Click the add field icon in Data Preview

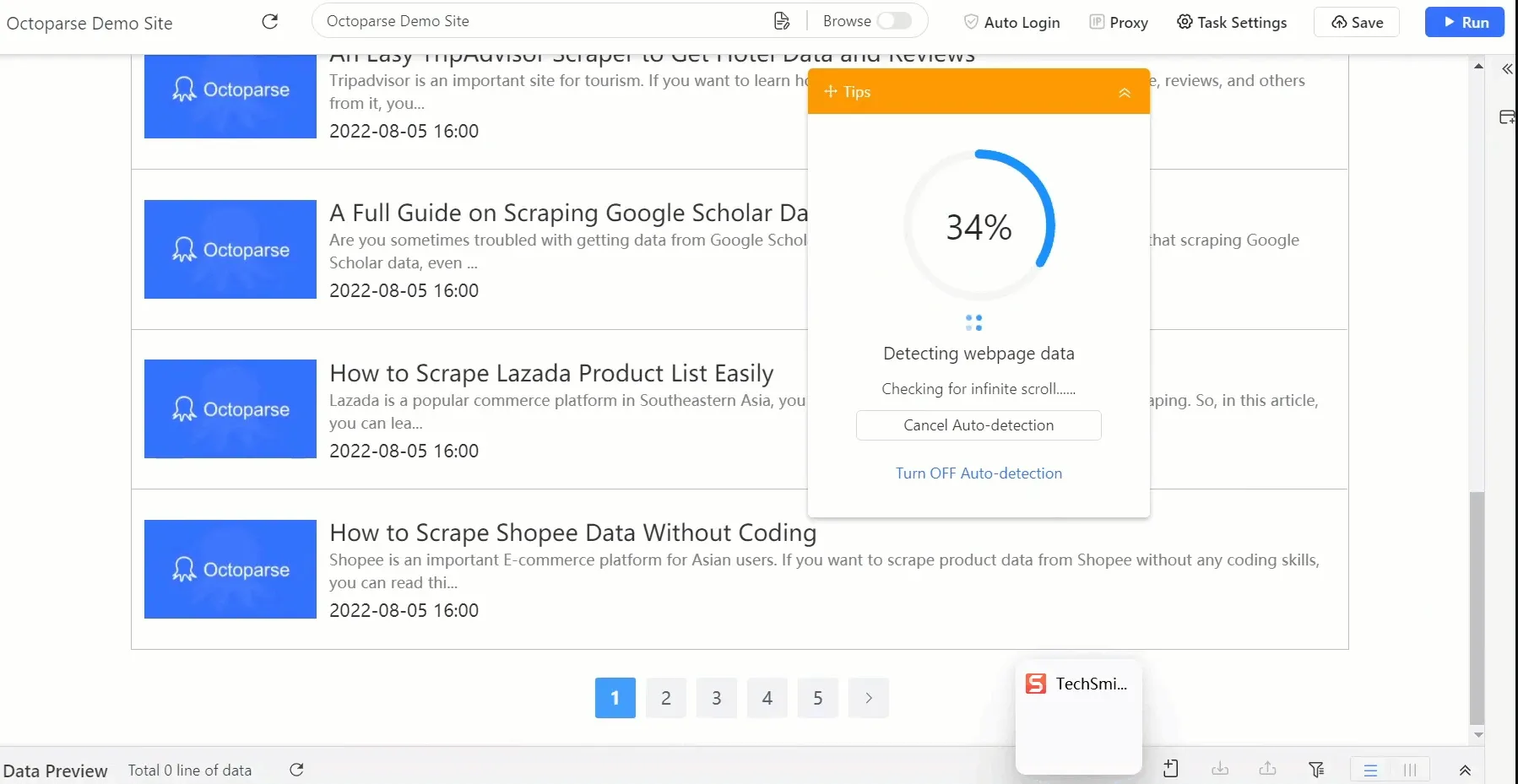tap(1171, 769)
